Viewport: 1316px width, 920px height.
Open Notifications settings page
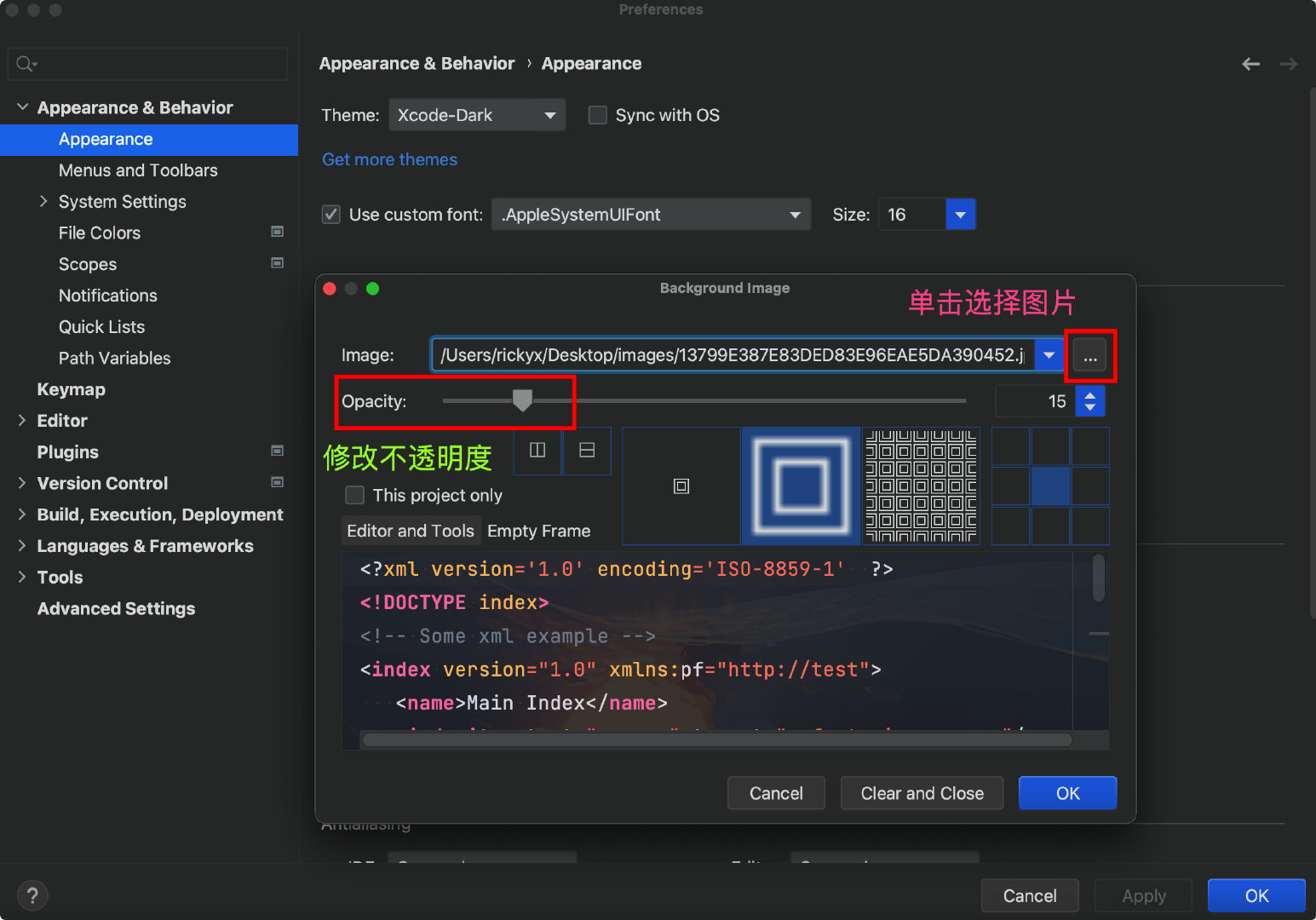point(108,296)
